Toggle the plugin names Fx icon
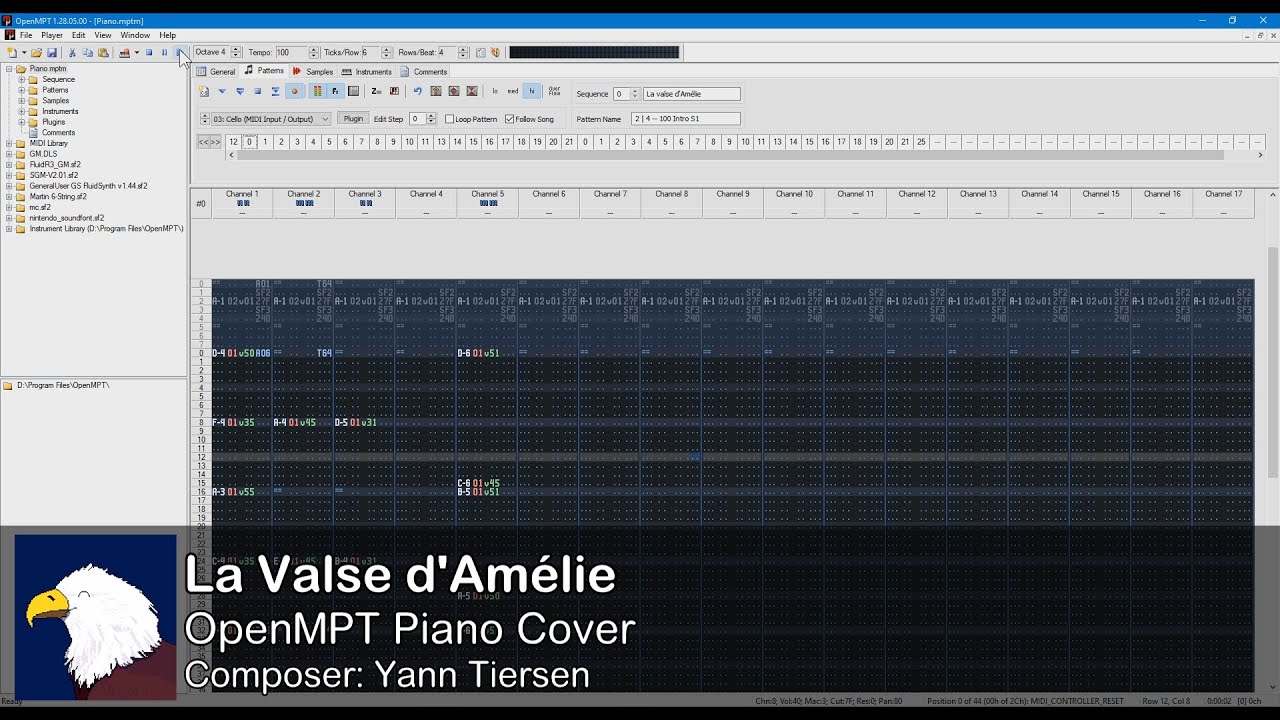This screenshot has height=720, width=1280. (335, 91)
